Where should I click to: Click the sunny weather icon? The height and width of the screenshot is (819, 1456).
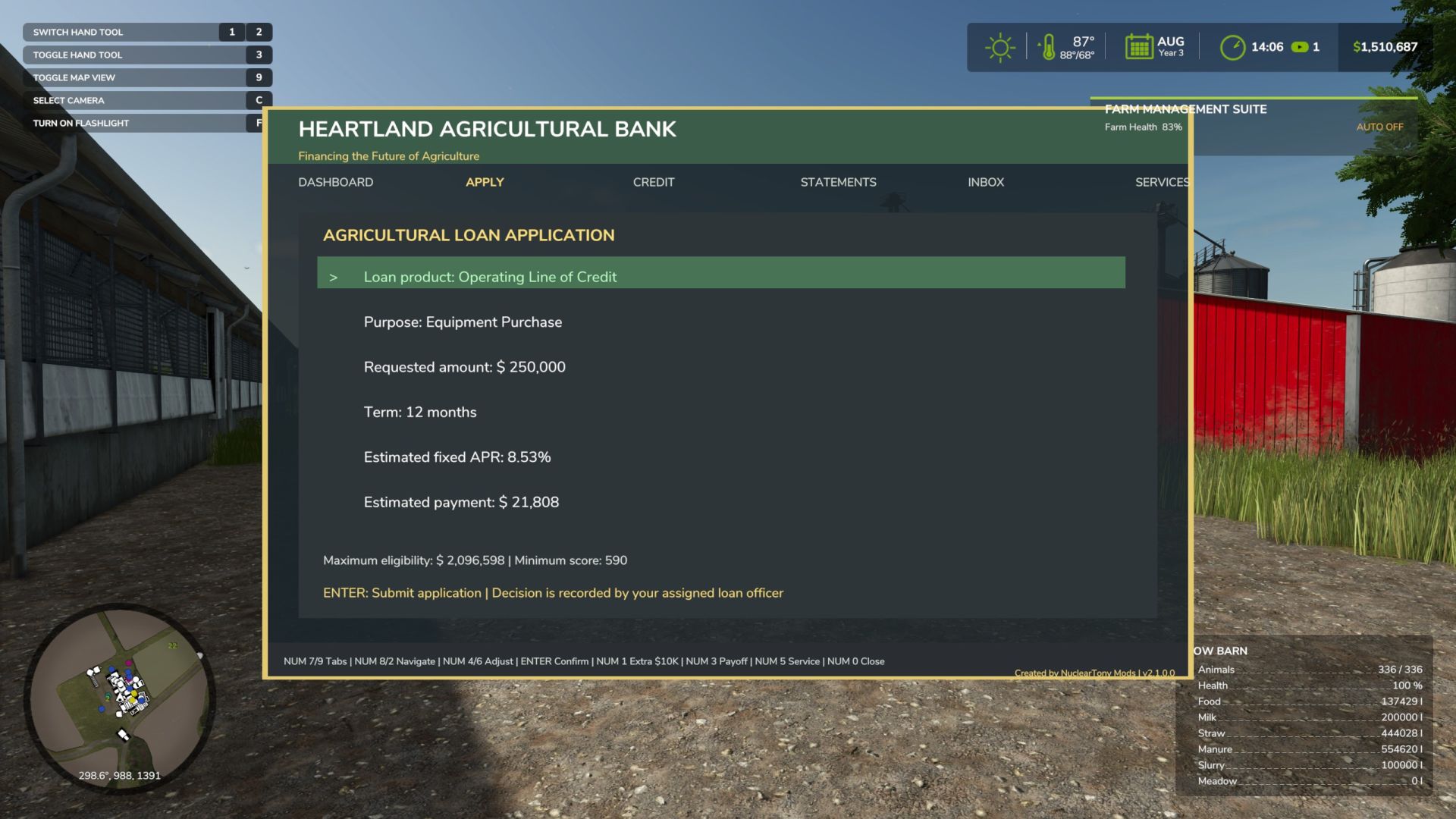click(999, 47)
